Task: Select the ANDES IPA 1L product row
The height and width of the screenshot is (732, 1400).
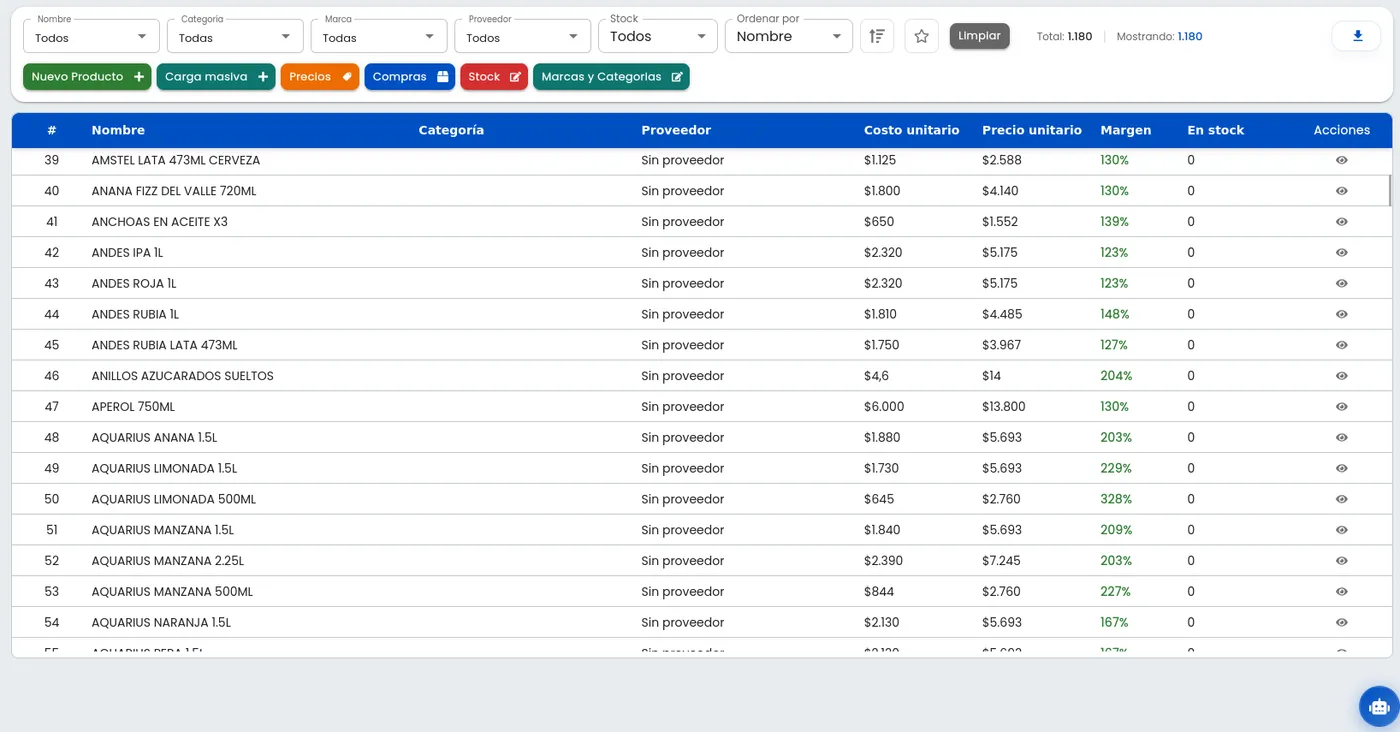Action: point(127,253)
